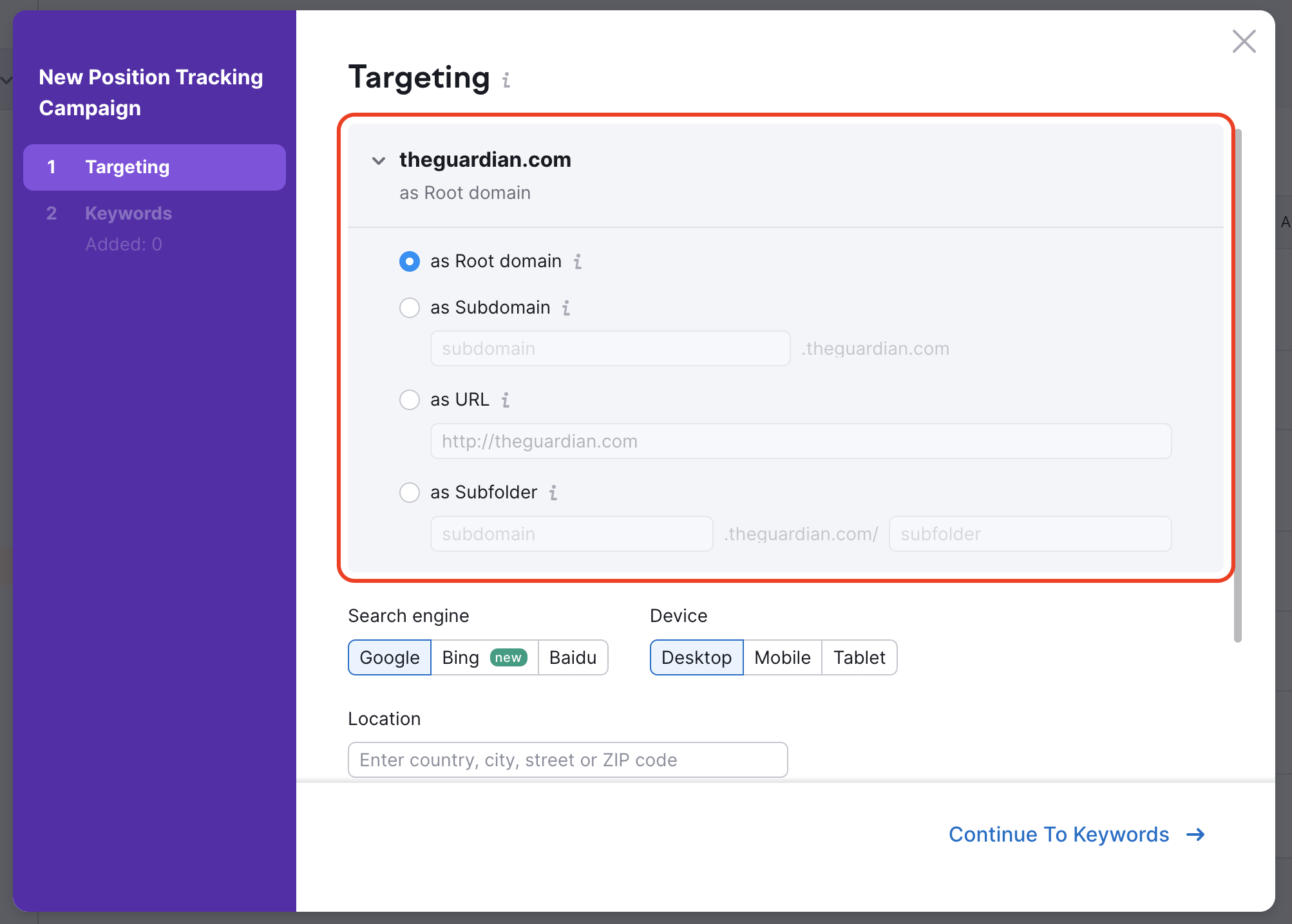Screen dimensions: 1292x924
Task: Select the as Root domain radio button
Action: [410, 261]
